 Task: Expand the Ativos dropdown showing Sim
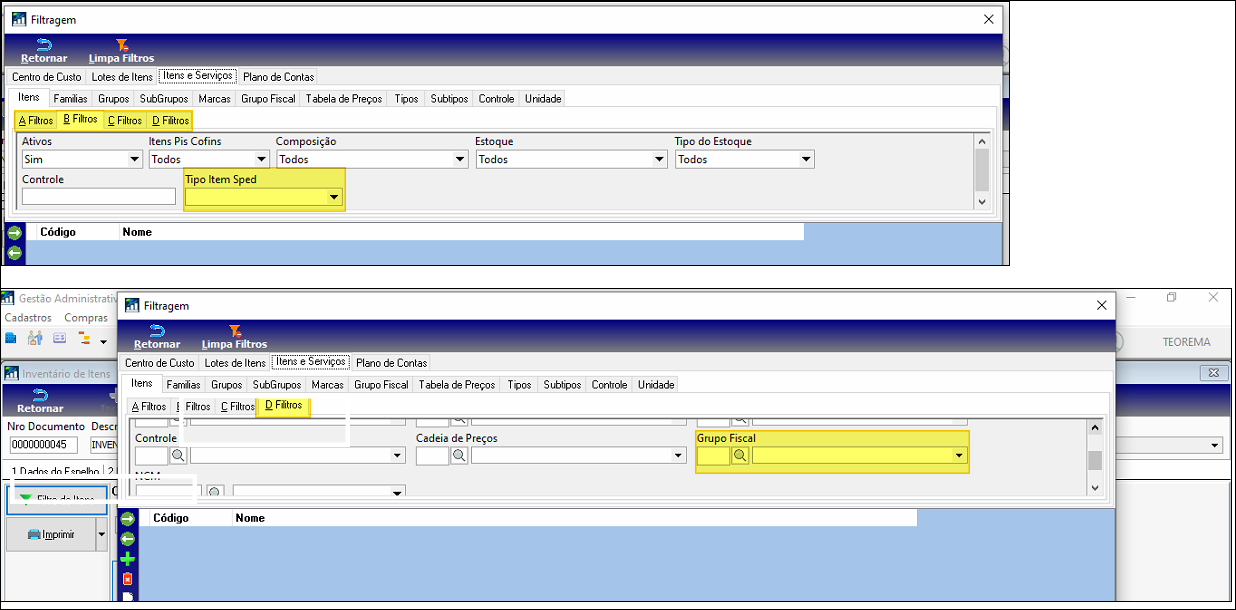point(134,160)
